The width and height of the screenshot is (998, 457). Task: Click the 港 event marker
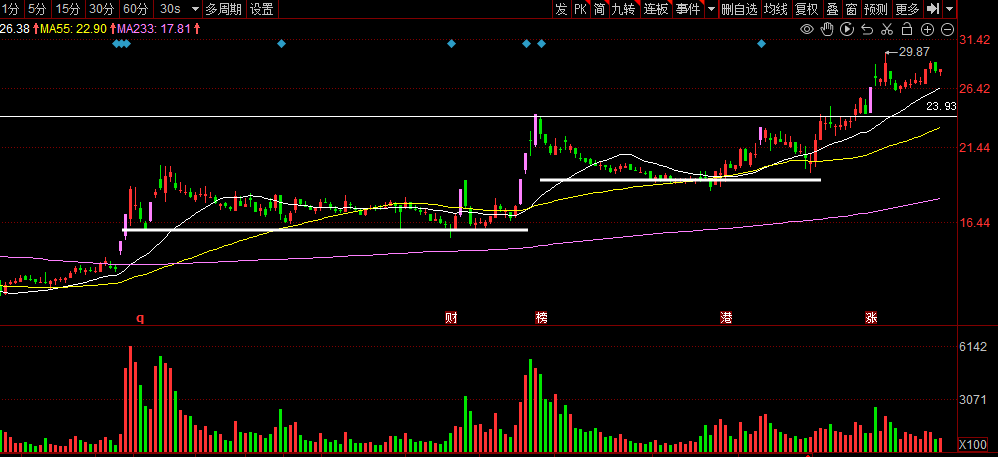[x=726, y=318]
